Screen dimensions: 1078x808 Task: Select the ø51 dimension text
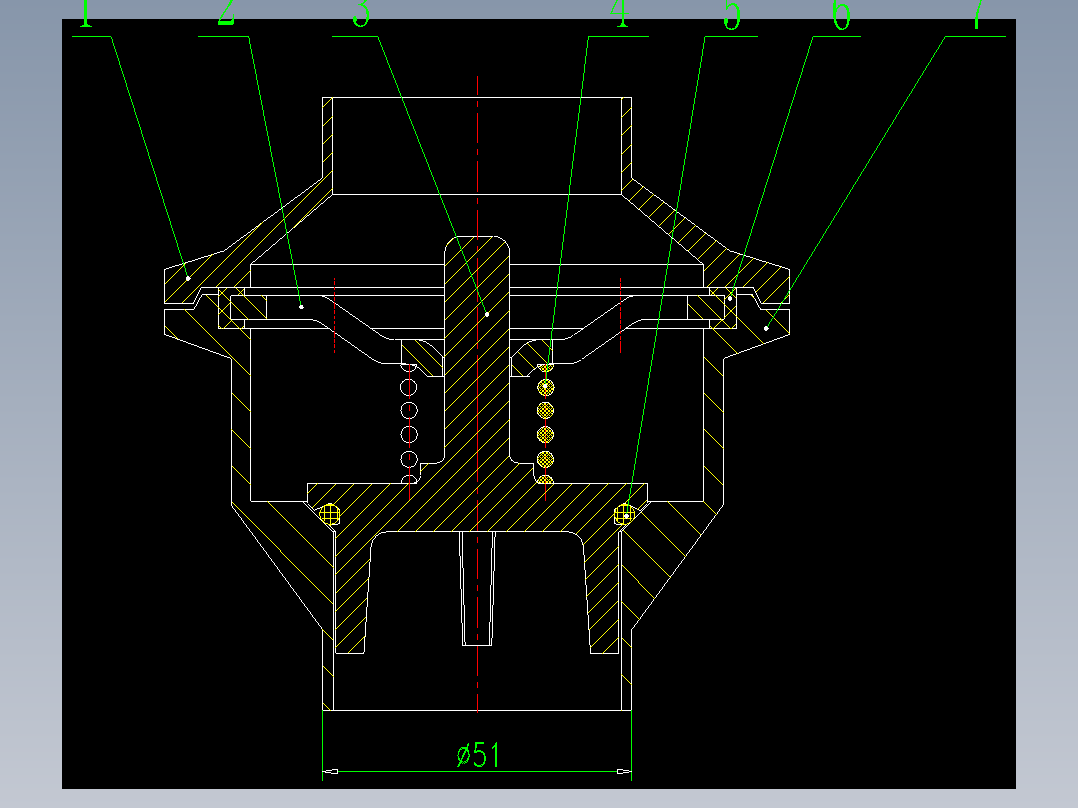(478, 755)
